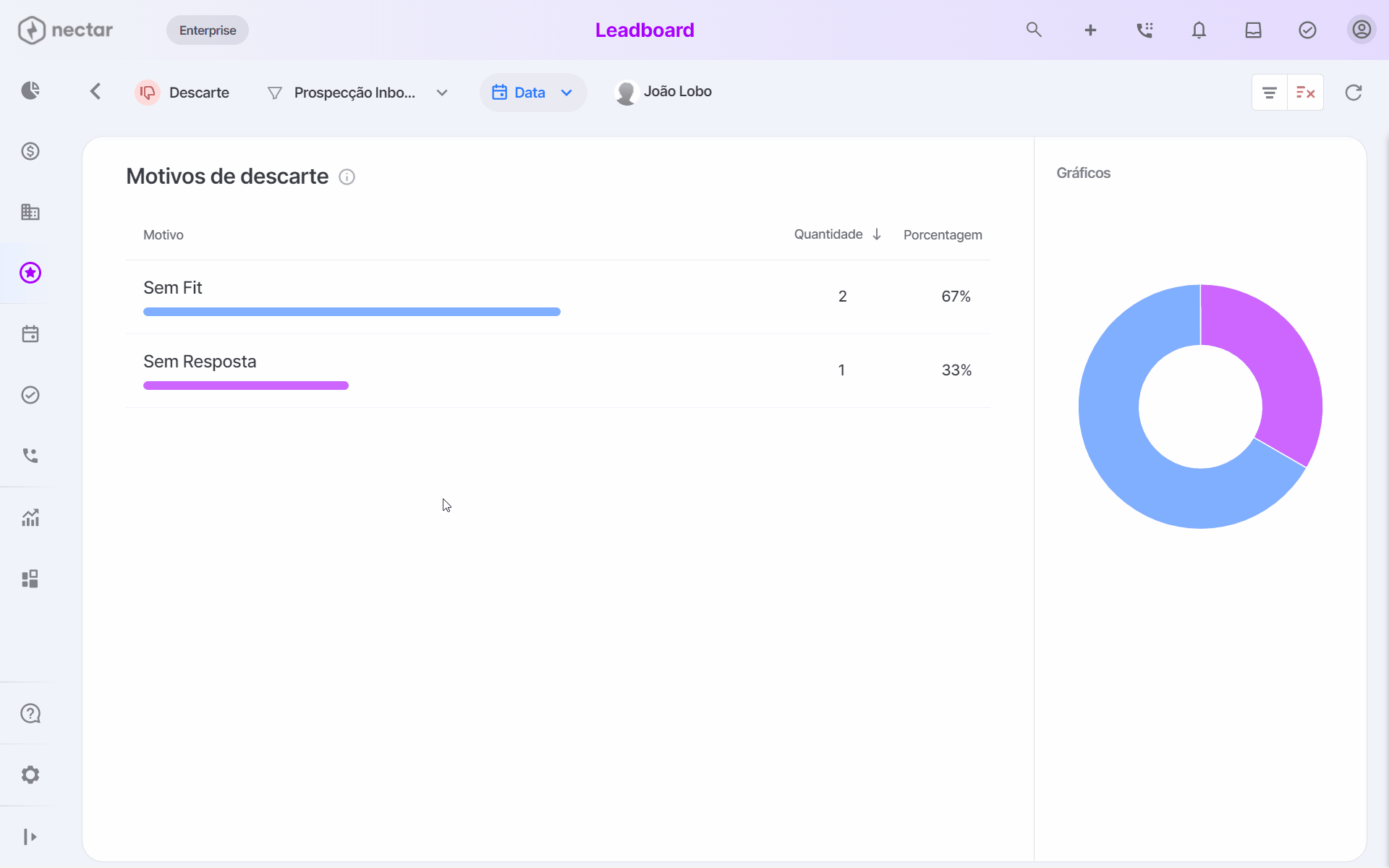Open the pie chart dashboard in sidebar
Viewport: 1389px width, 868px height.
tap(30, 90)
